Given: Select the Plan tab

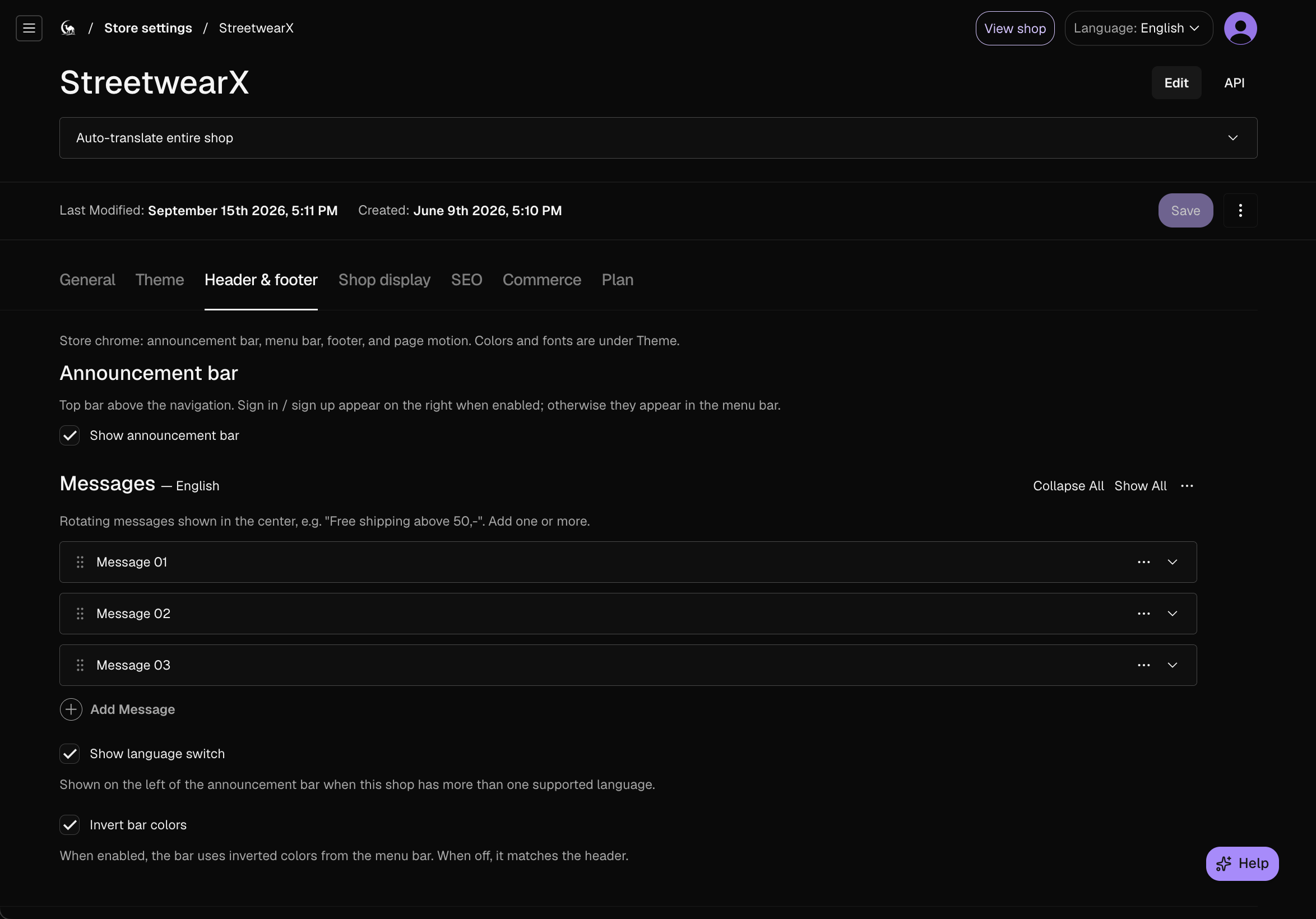Looking at the screenshot, I should tap(617, 280).
